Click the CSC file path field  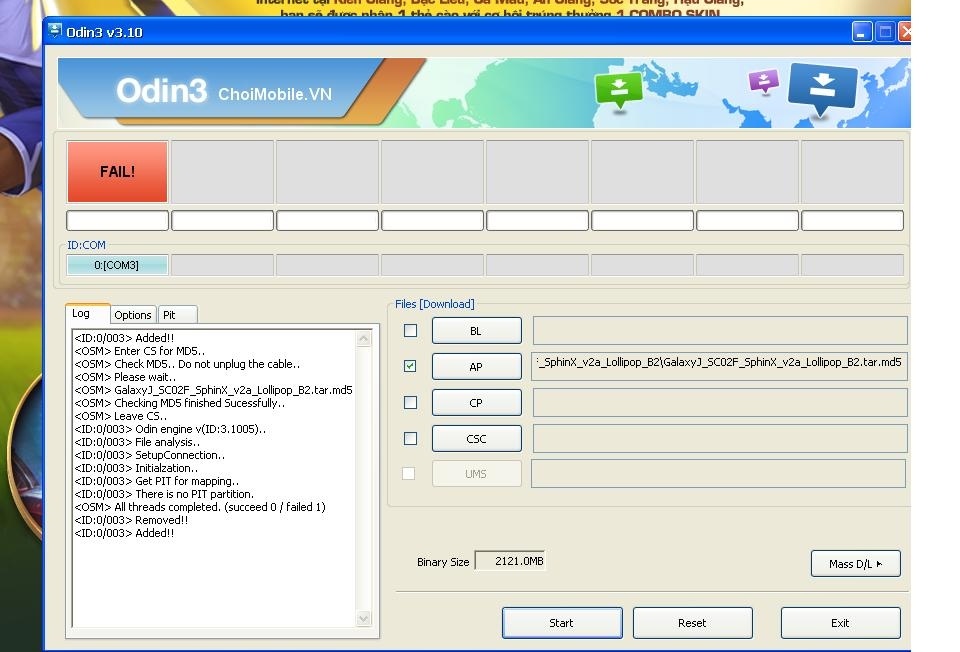pos(720,438)
